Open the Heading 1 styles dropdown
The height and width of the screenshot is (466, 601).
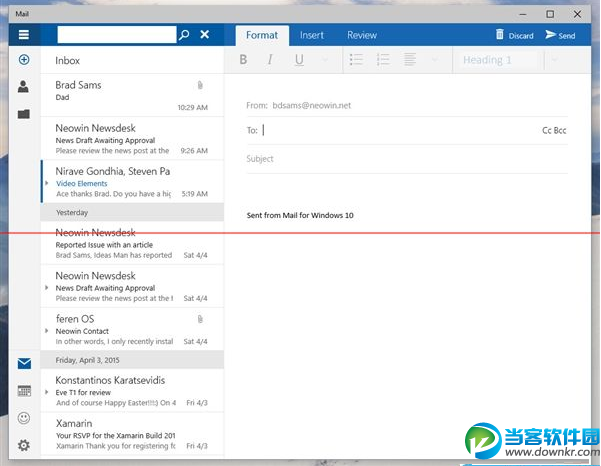point(499,60)
